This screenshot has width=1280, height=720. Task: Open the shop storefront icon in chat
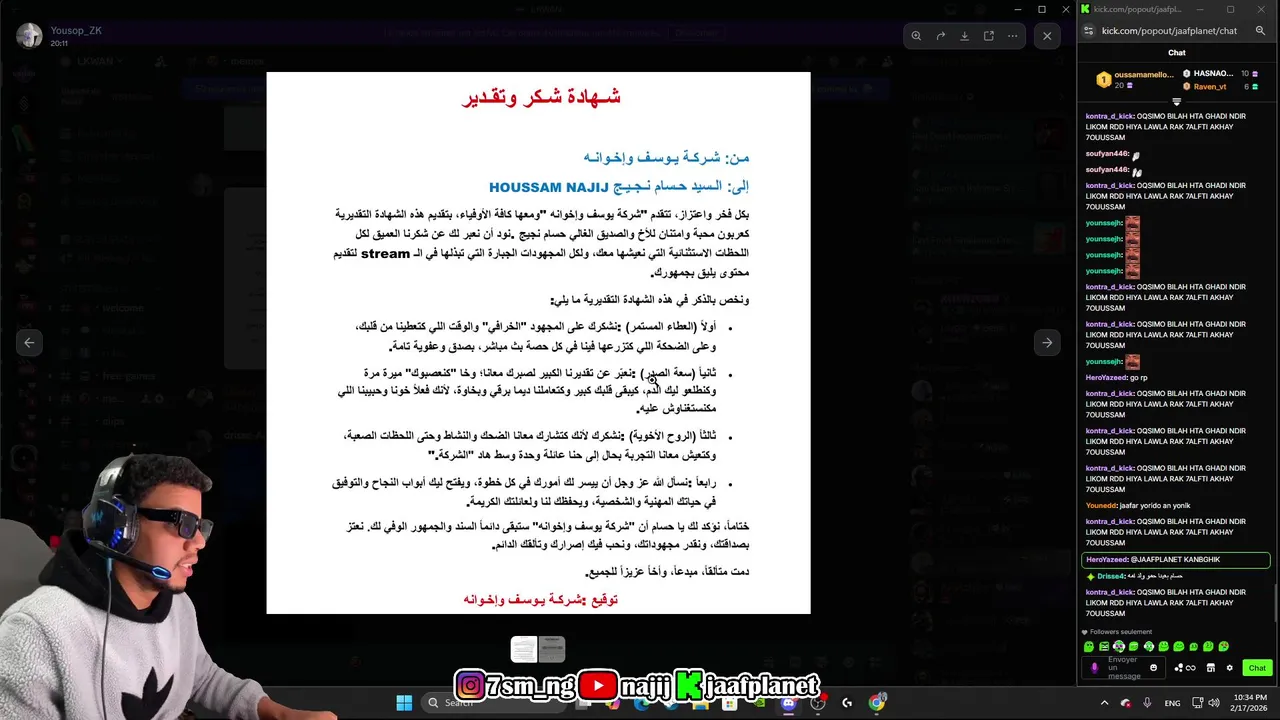pyautogui.click(x=1211, y=668)
